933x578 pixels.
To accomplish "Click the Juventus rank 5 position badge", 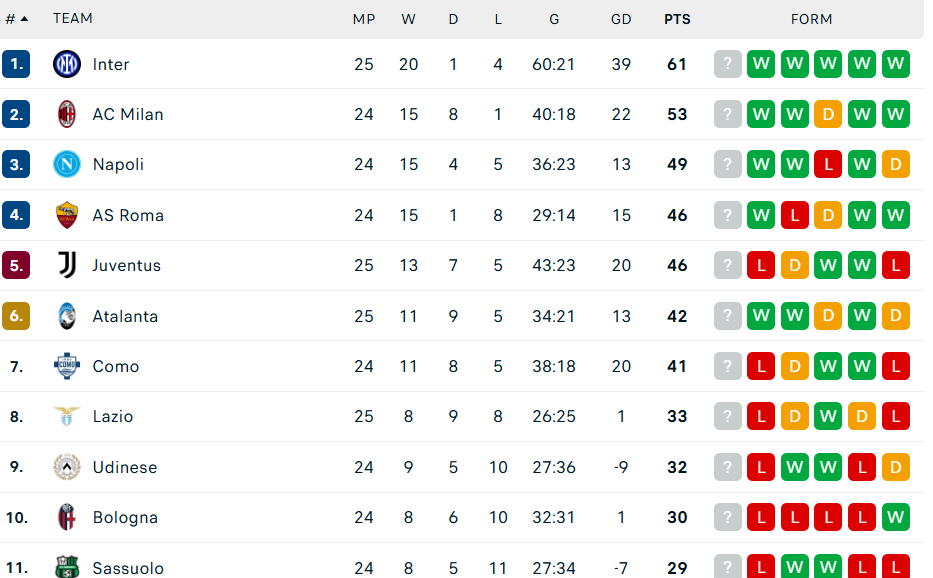I will pos(16,265).
